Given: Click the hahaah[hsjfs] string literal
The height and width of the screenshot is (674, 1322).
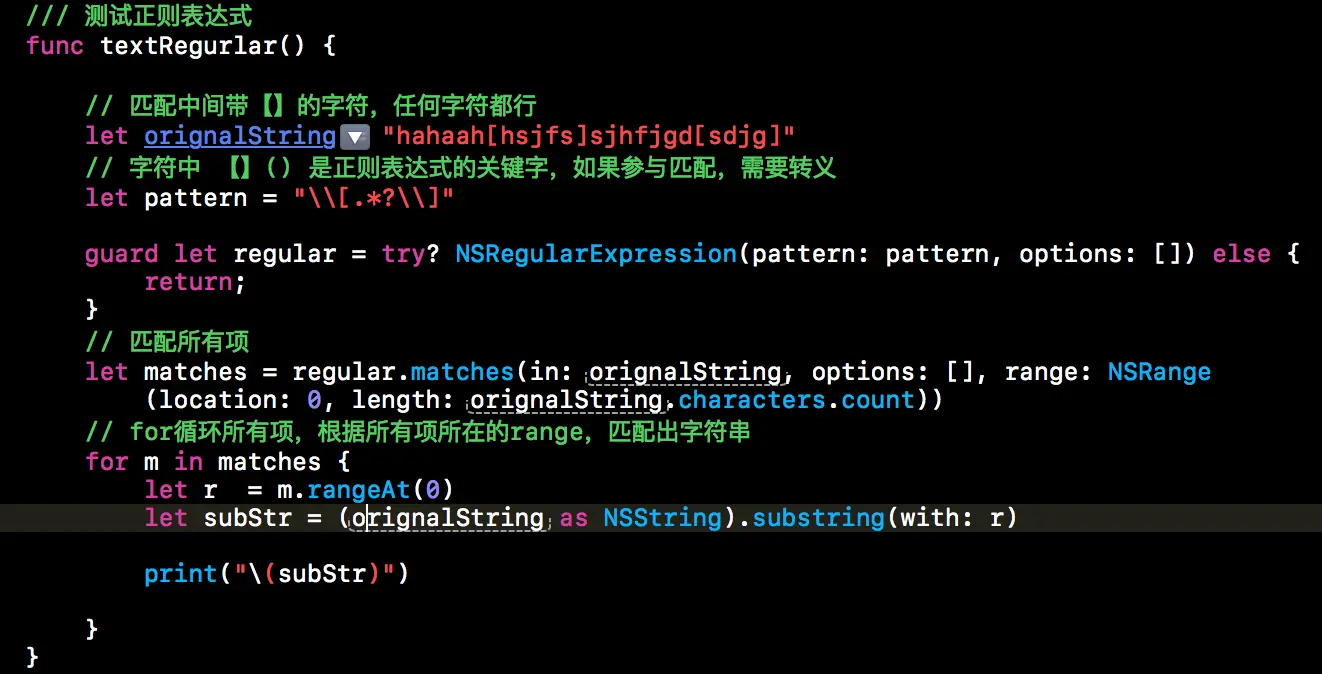Looking at the screenshot, I should 588,136.
